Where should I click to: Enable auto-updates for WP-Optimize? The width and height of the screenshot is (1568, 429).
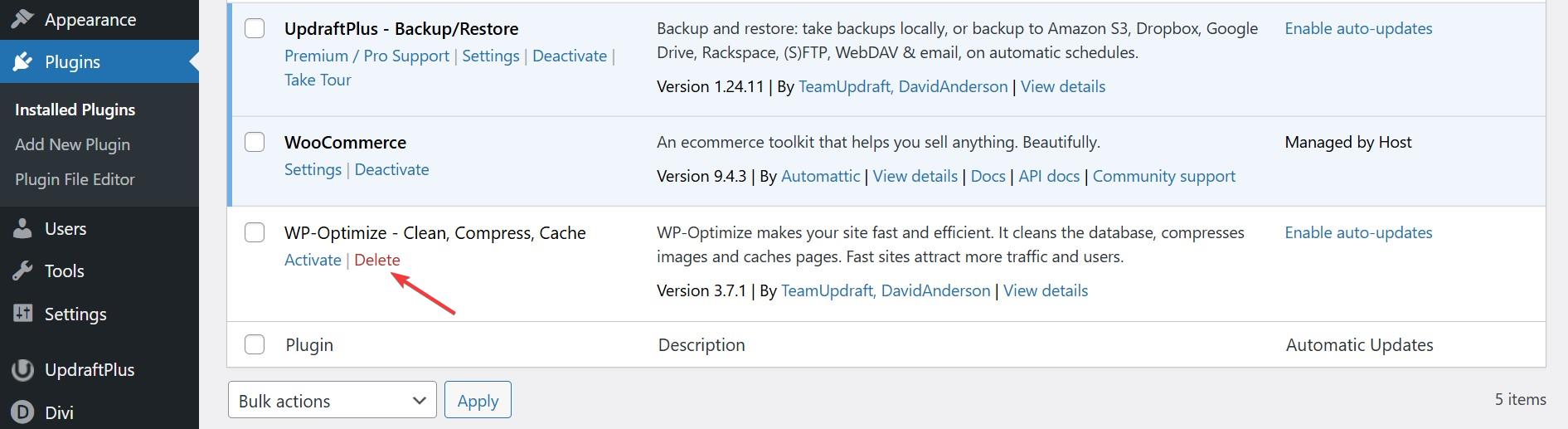[x=1358, y=232]
